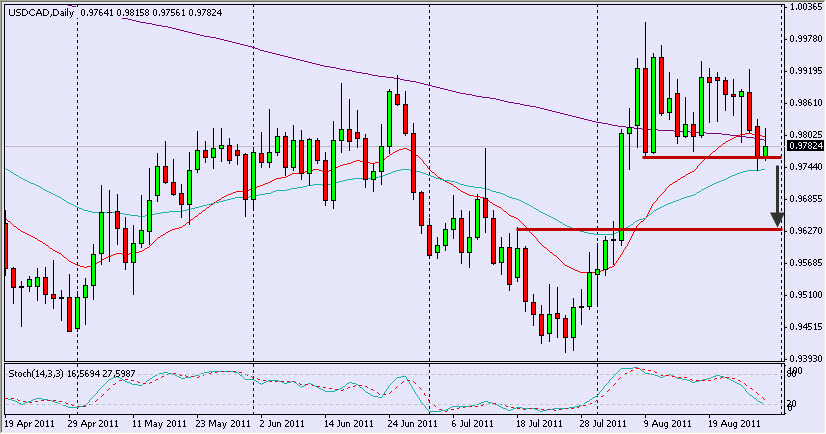Viewport: 826px width, 434px height.
Task: Click the 0.97440 price axis label
Action: click(806, 166)
